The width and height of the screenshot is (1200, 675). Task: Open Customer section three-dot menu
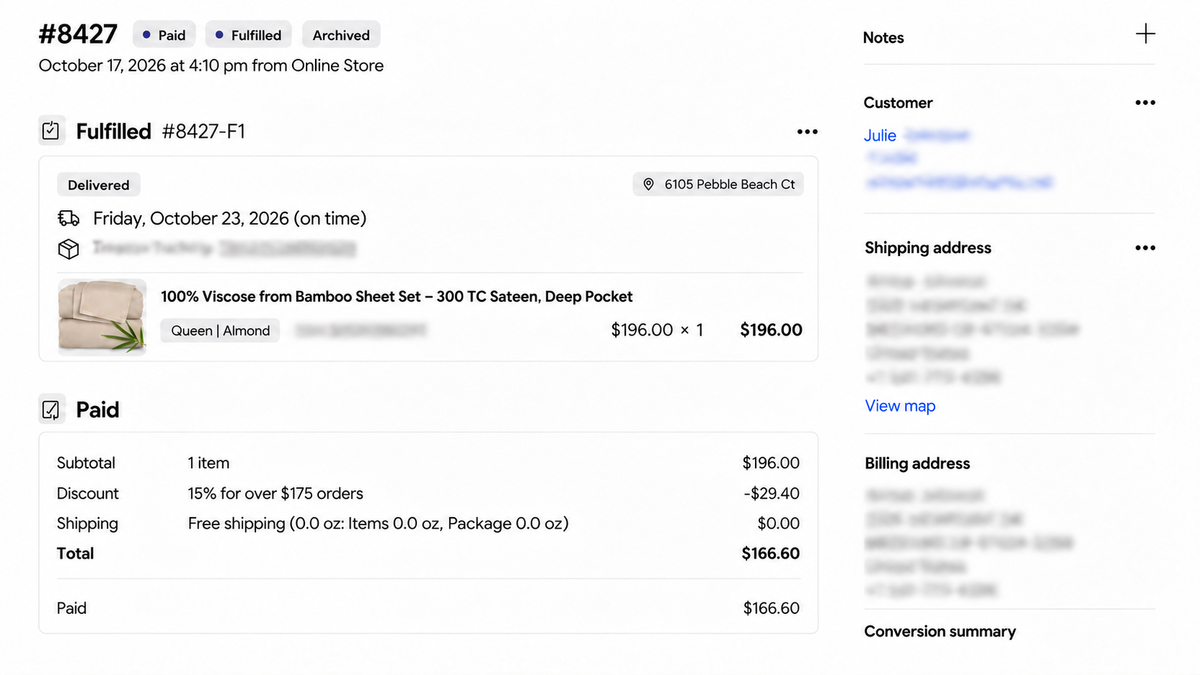click(x=1145, y=102)
